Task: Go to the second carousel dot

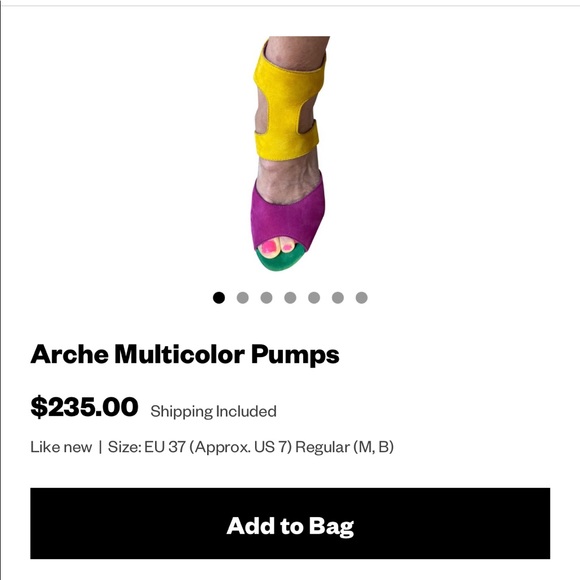Action: 243,297
